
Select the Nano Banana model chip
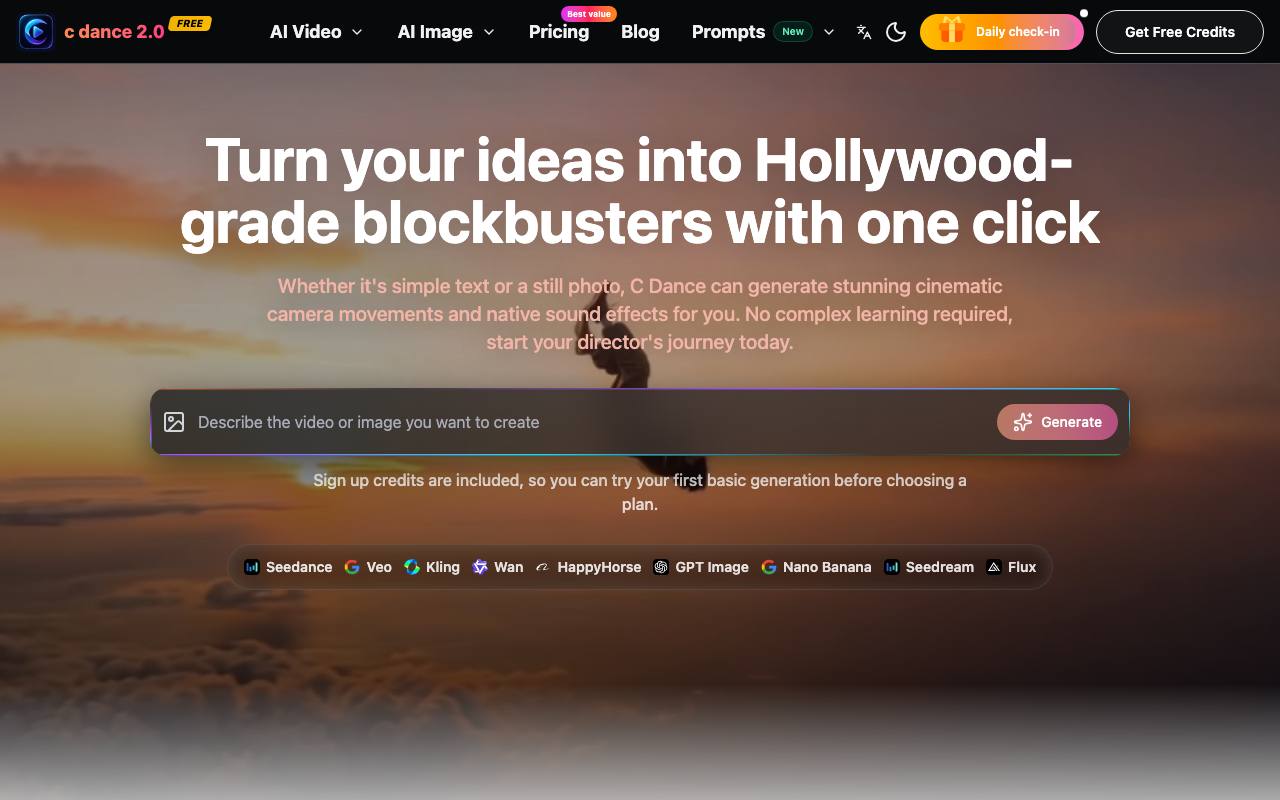click(x=816, y=567)
